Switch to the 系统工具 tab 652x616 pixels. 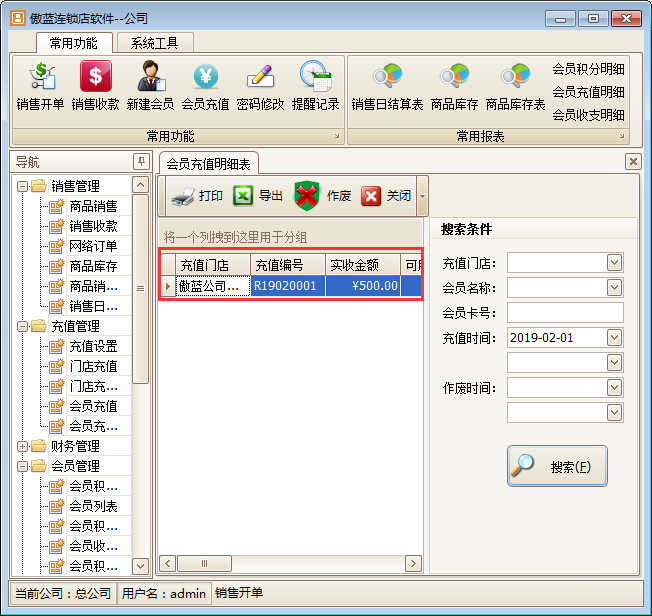click(155, 43)
